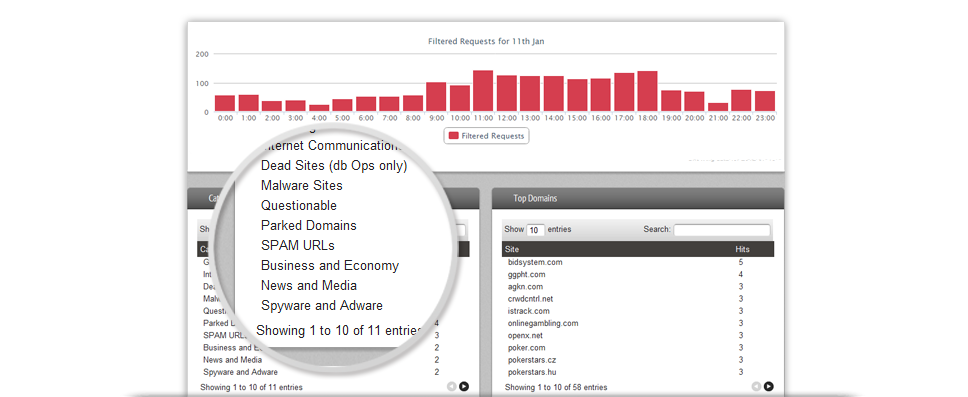Select the bidsystem.com row
The width and height of the screenshot is (968, 397).
[638, 262]
